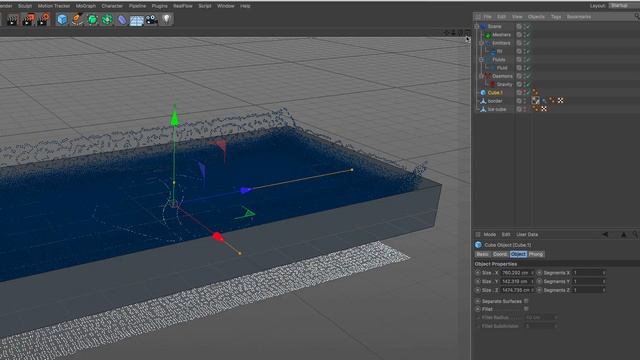This screenshot has width=640, height=360.
Task: Click the blue Z-axis arrow handle
Action: (245, 190)
